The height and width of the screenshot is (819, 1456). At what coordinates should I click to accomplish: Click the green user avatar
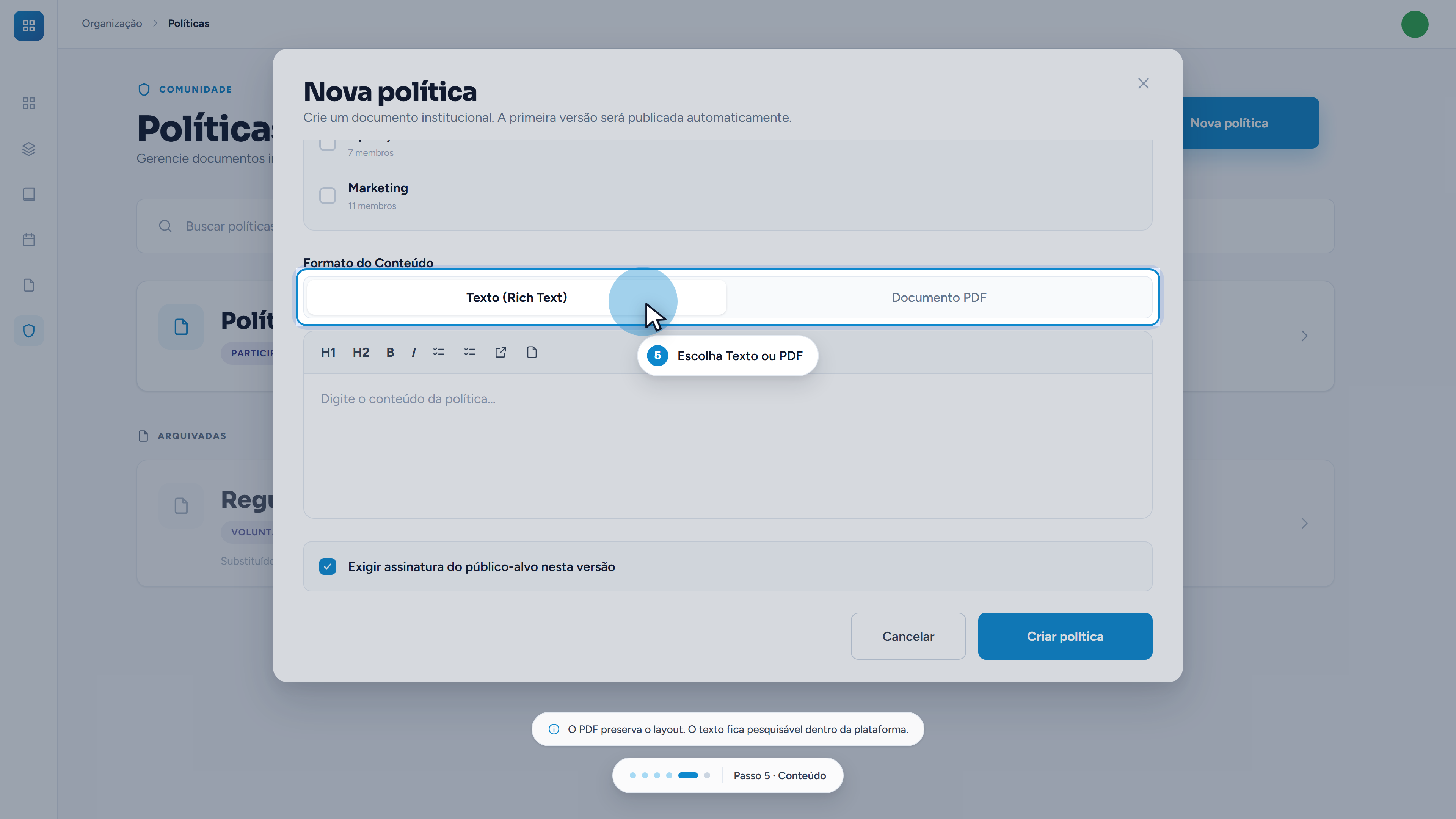coord(1415,24)
